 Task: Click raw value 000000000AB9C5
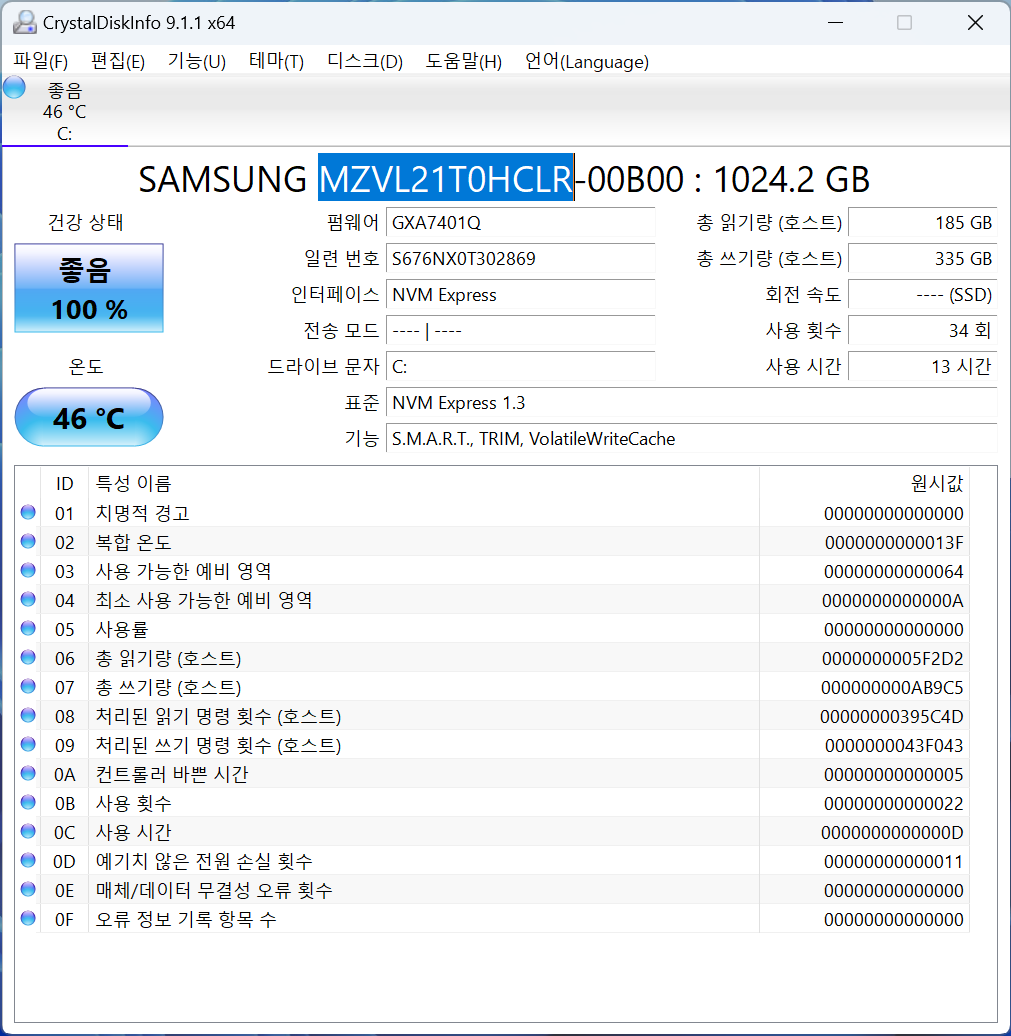[892, 688]
